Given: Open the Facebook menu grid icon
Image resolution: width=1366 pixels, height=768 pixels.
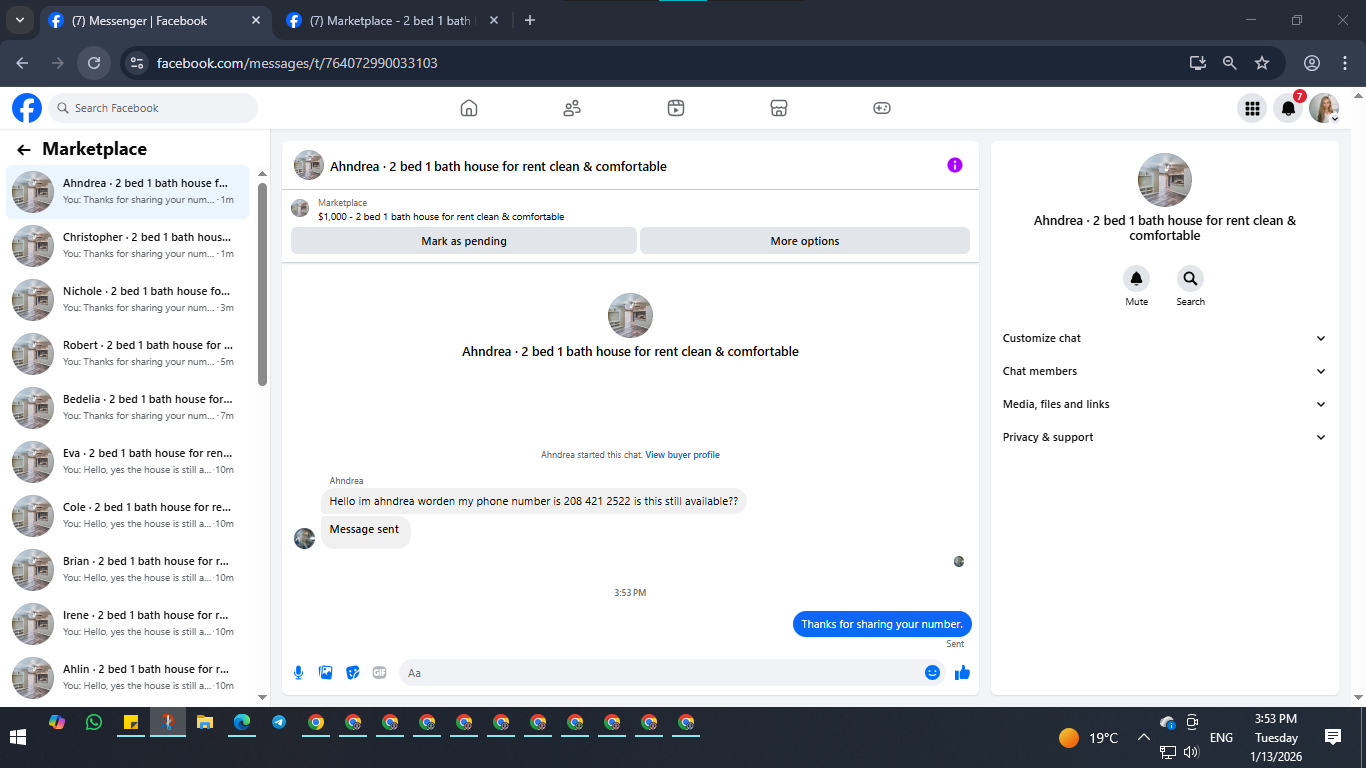Looking at the screenshot, I should click(x=1251, y=108).
